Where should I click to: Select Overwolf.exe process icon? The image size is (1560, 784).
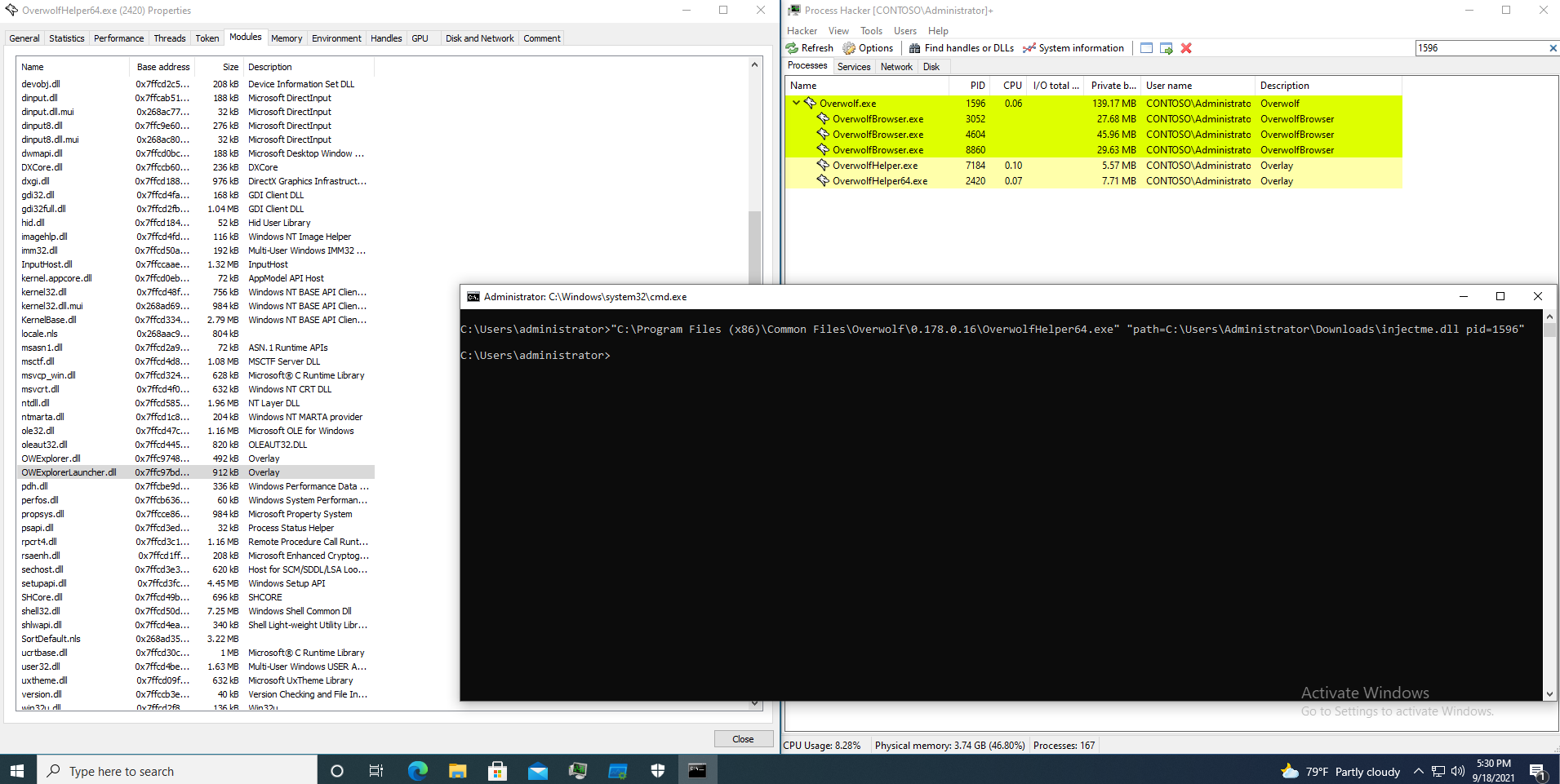[810, 103]
